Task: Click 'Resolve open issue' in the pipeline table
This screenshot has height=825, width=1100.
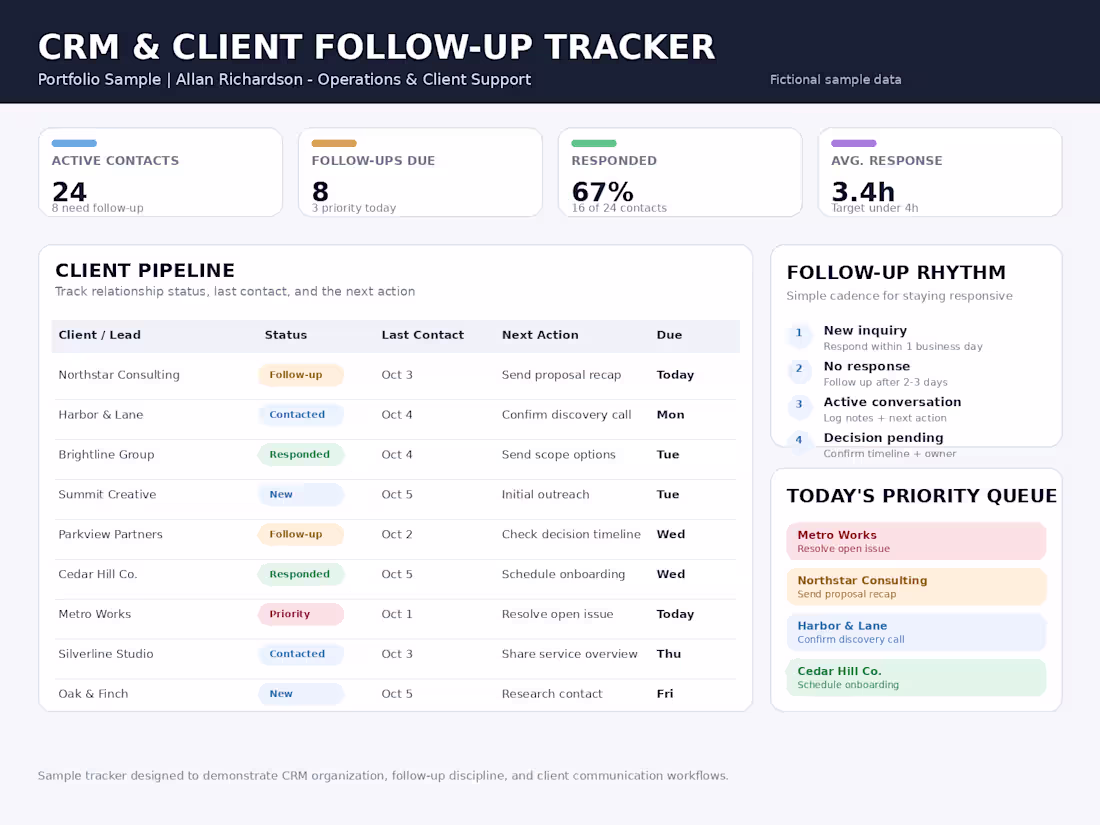Action: (x=557, y=614)
